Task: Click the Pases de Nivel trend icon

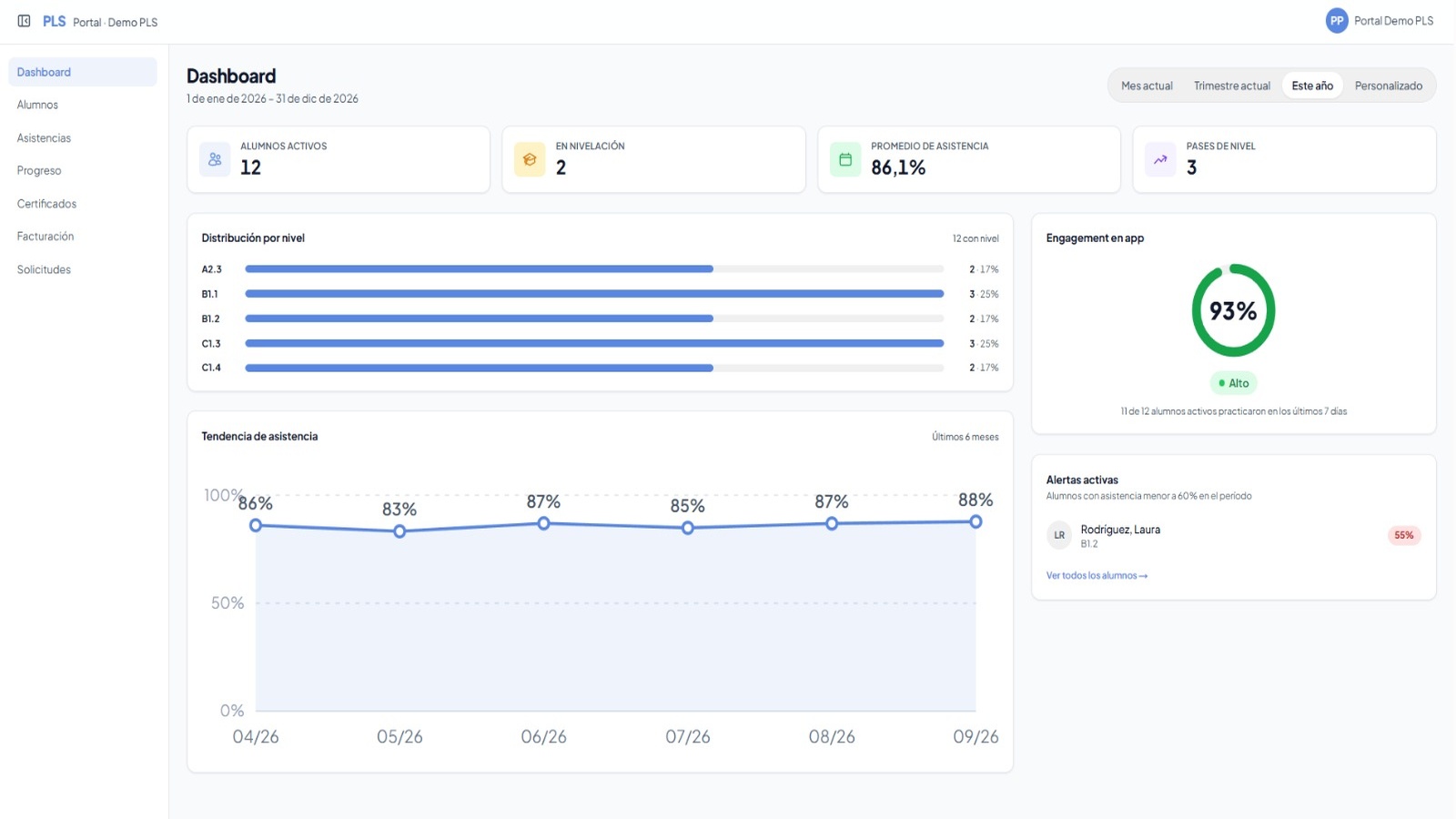Action: coord(1160,159)
